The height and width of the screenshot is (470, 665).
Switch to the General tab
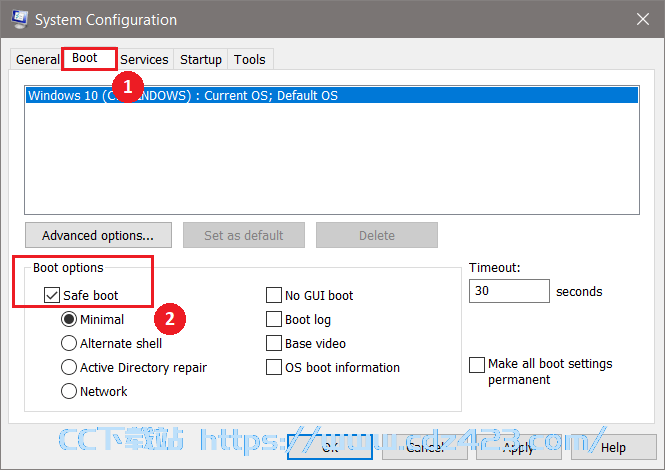click(x=37, y=59)
